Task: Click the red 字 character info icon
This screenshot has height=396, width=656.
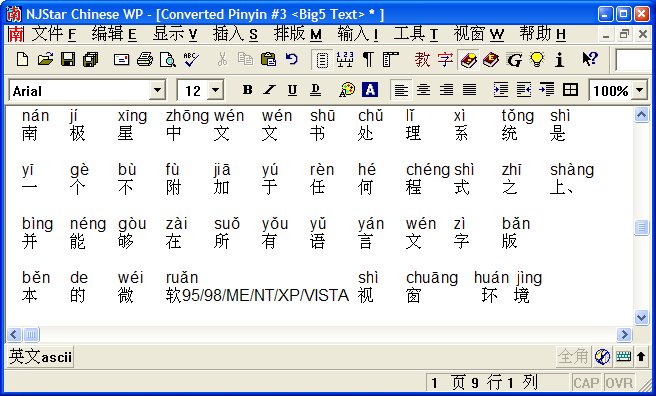Action: tap(445, 60)
